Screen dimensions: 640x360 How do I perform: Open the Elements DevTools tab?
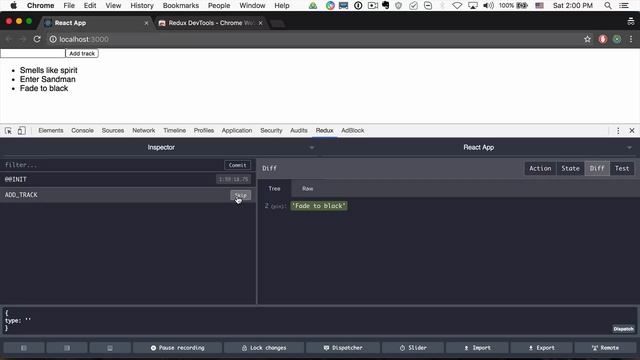(51, 131)
